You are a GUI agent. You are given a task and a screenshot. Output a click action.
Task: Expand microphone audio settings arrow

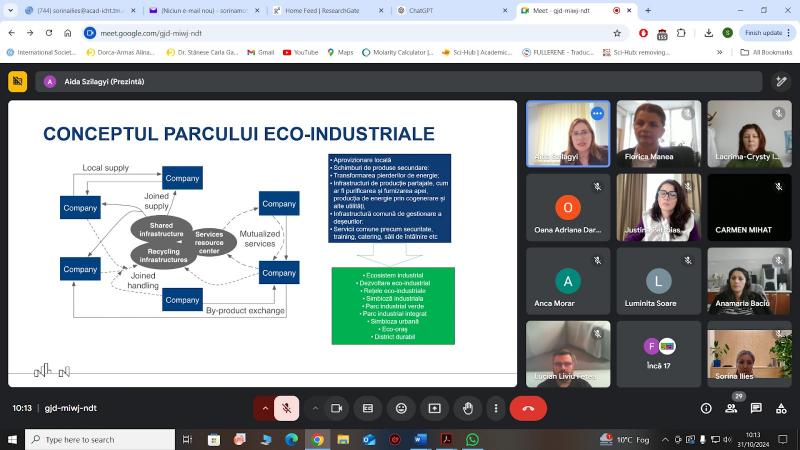(264, 408)
